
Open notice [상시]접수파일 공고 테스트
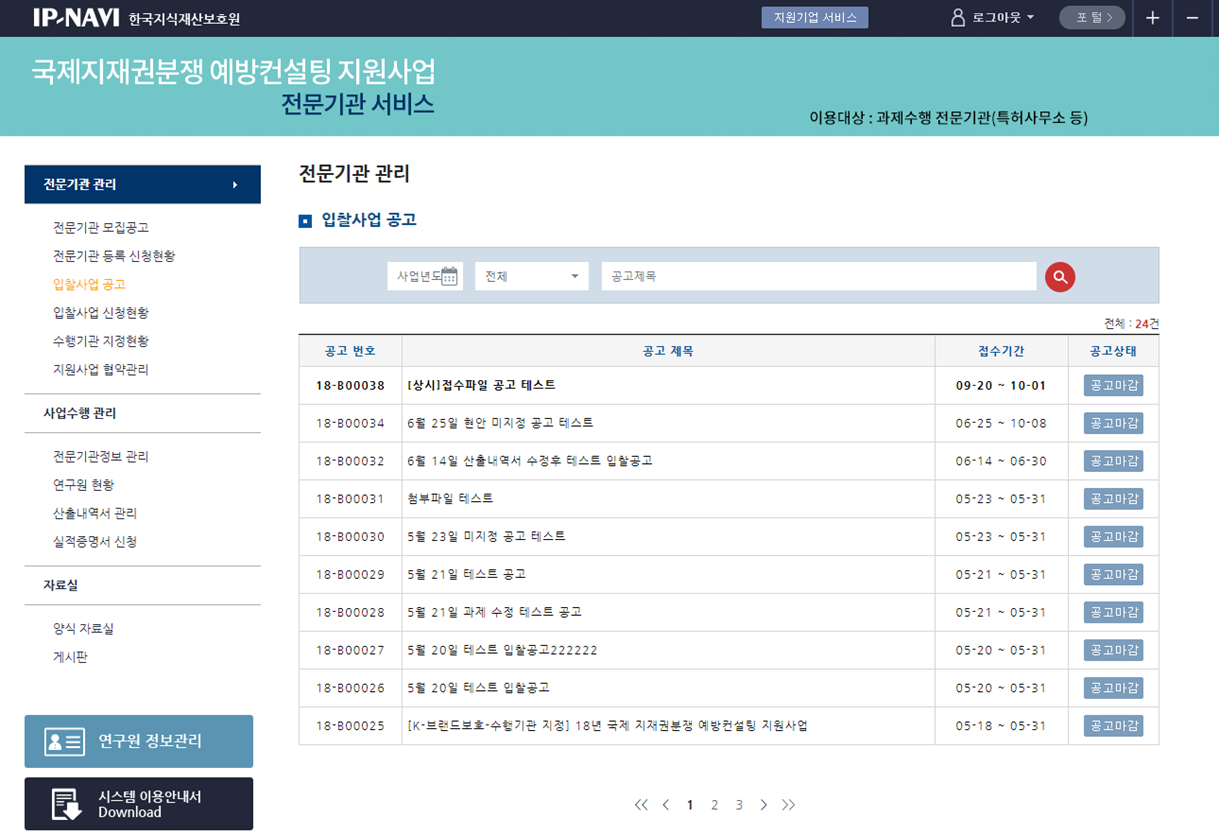(482, 385)
